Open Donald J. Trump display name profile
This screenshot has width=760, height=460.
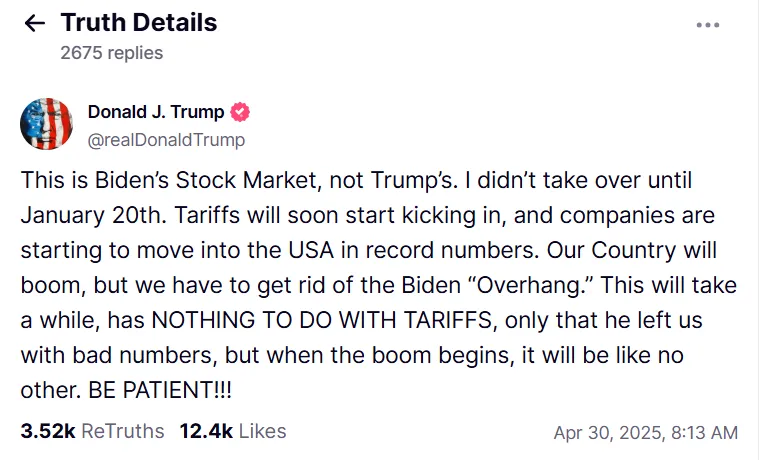click(156, 112)
